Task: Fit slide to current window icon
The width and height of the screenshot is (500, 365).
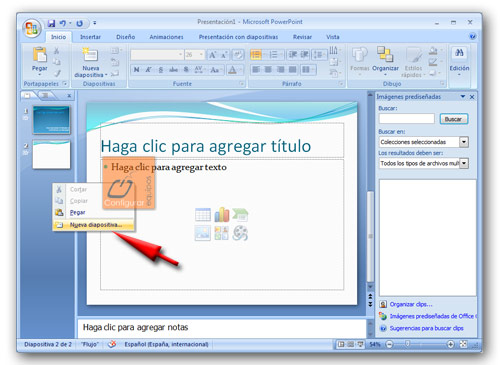Action: click(x=464, y=344)
